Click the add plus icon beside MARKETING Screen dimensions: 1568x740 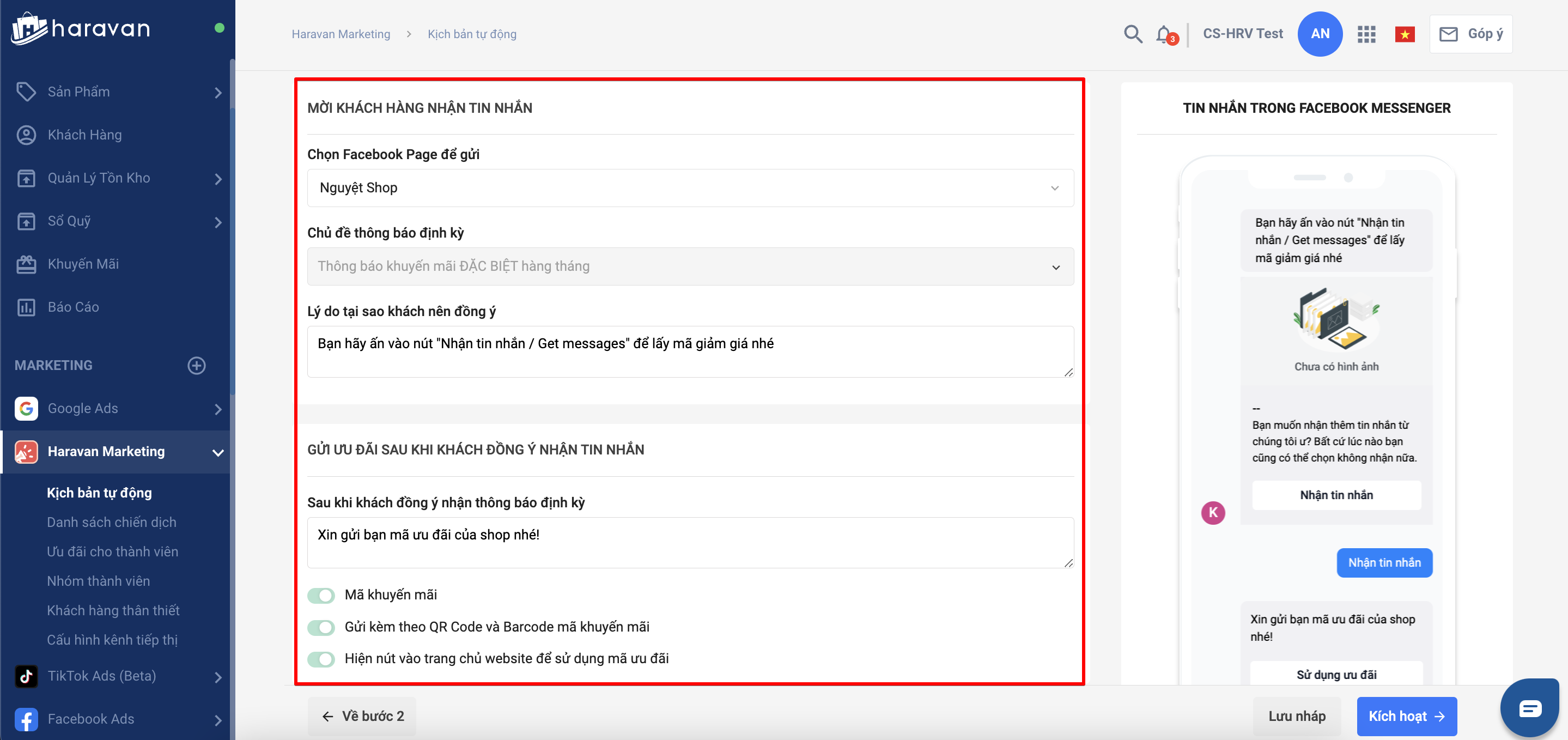tap(196, 366)
